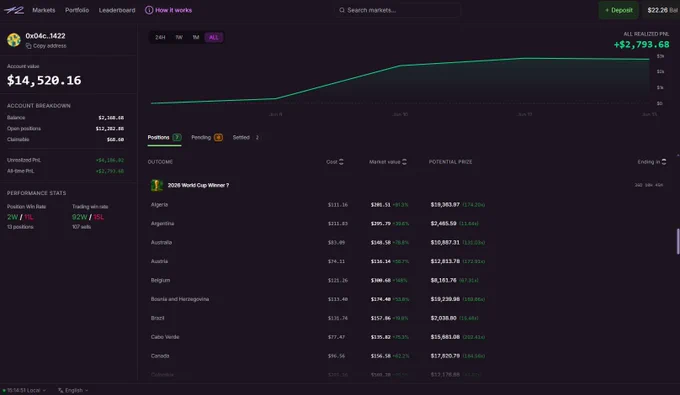Select the 1W chart range
This screenshot has width=680, height=395.
(179, 37)
